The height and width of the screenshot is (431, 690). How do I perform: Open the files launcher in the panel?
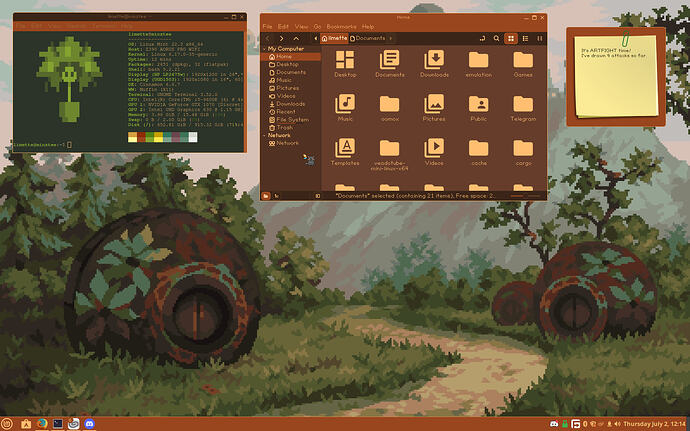pyautogui.click(x=26, y=424)
